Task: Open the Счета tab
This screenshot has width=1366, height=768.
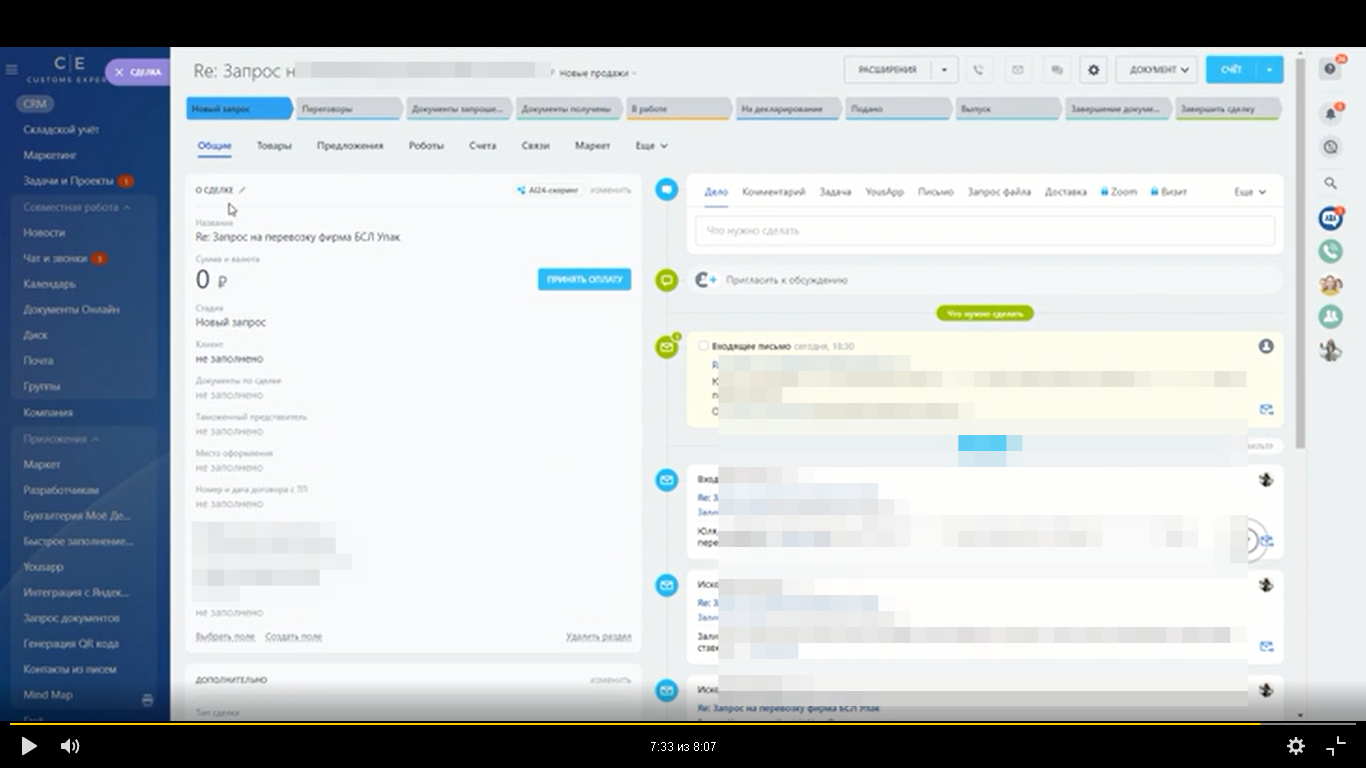Action: click(482, 146)
